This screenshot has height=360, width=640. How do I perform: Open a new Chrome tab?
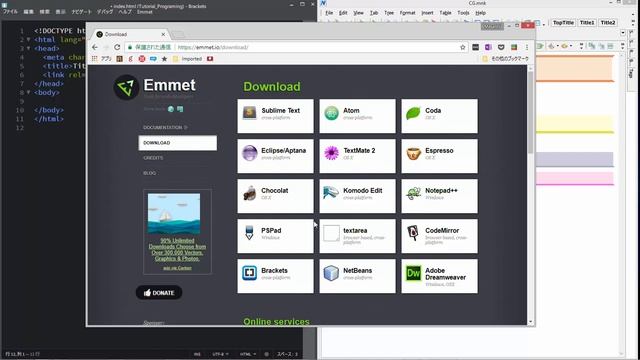pos(178,34)
